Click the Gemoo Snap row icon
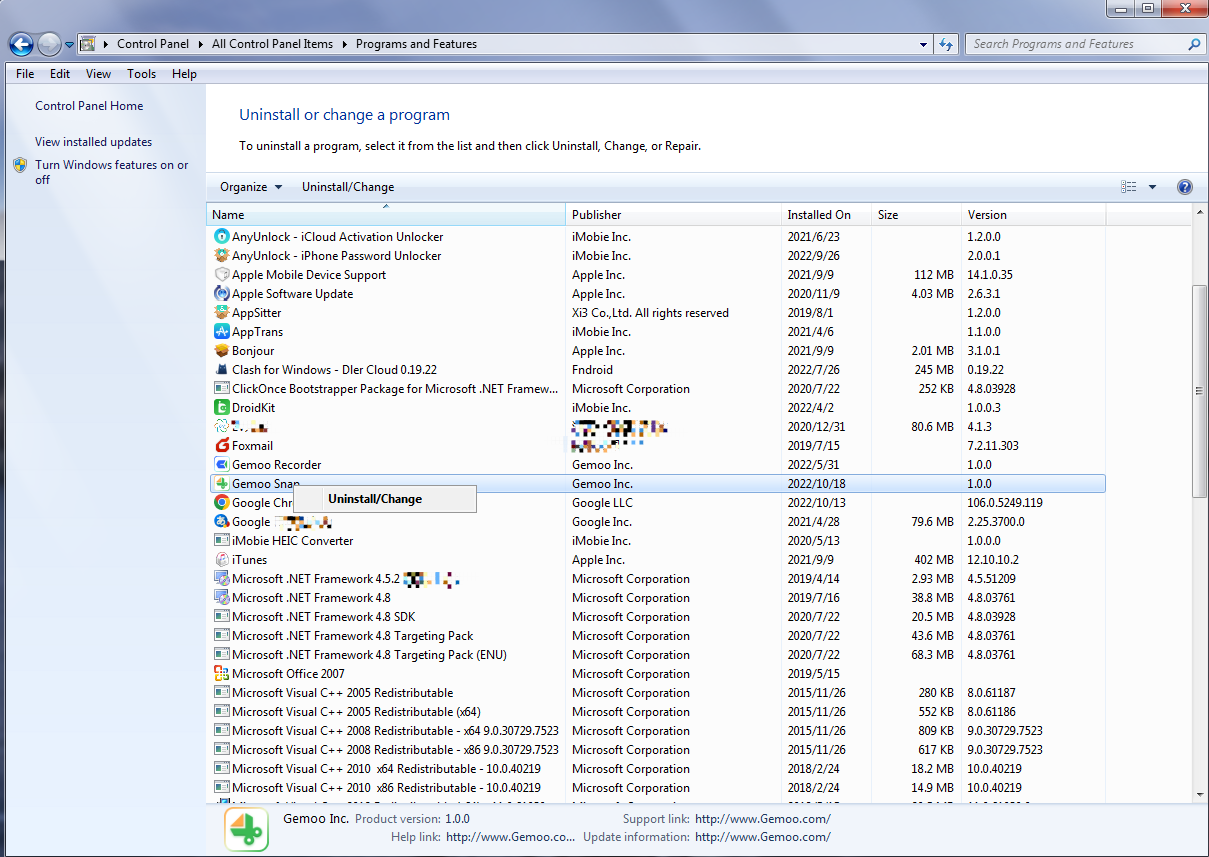This screenshot has width=1209, height=857. (x=222, y=484)
